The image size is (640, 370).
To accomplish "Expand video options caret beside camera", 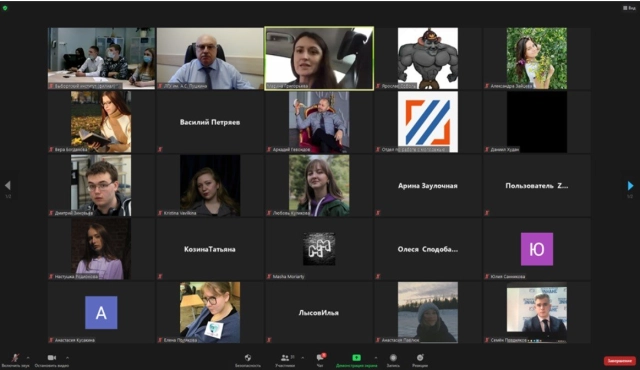I will coord(67,357).
